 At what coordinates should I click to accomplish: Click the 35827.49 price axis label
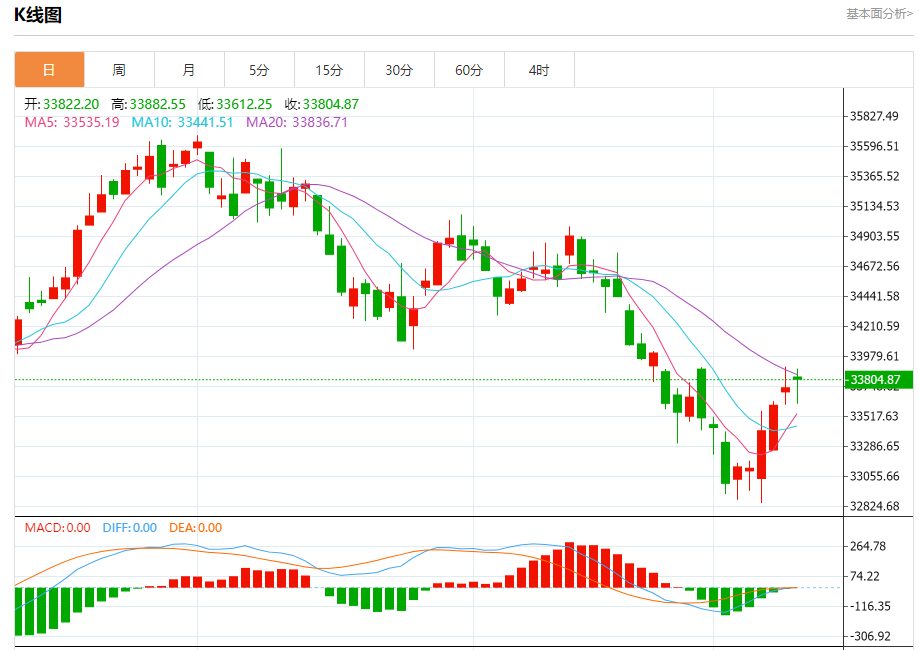874,116
